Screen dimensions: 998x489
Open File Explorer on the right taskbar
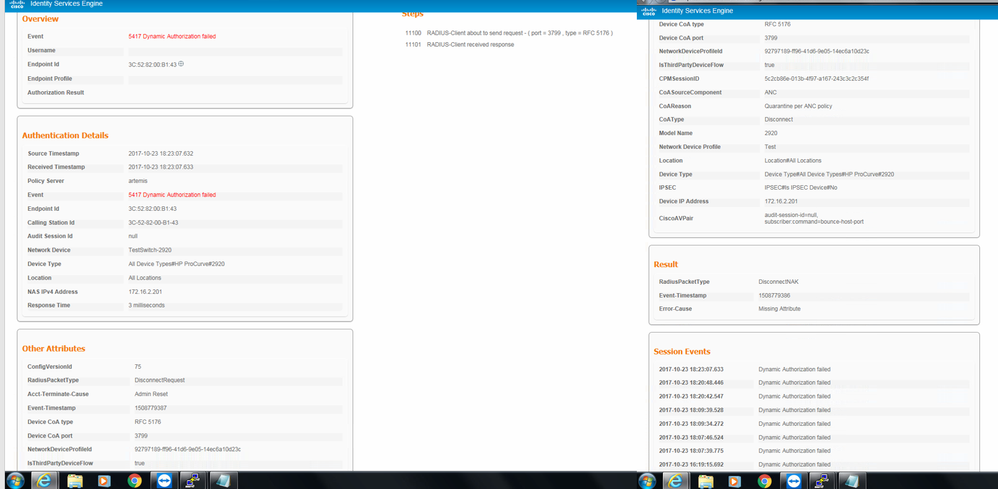pos(705,481)
